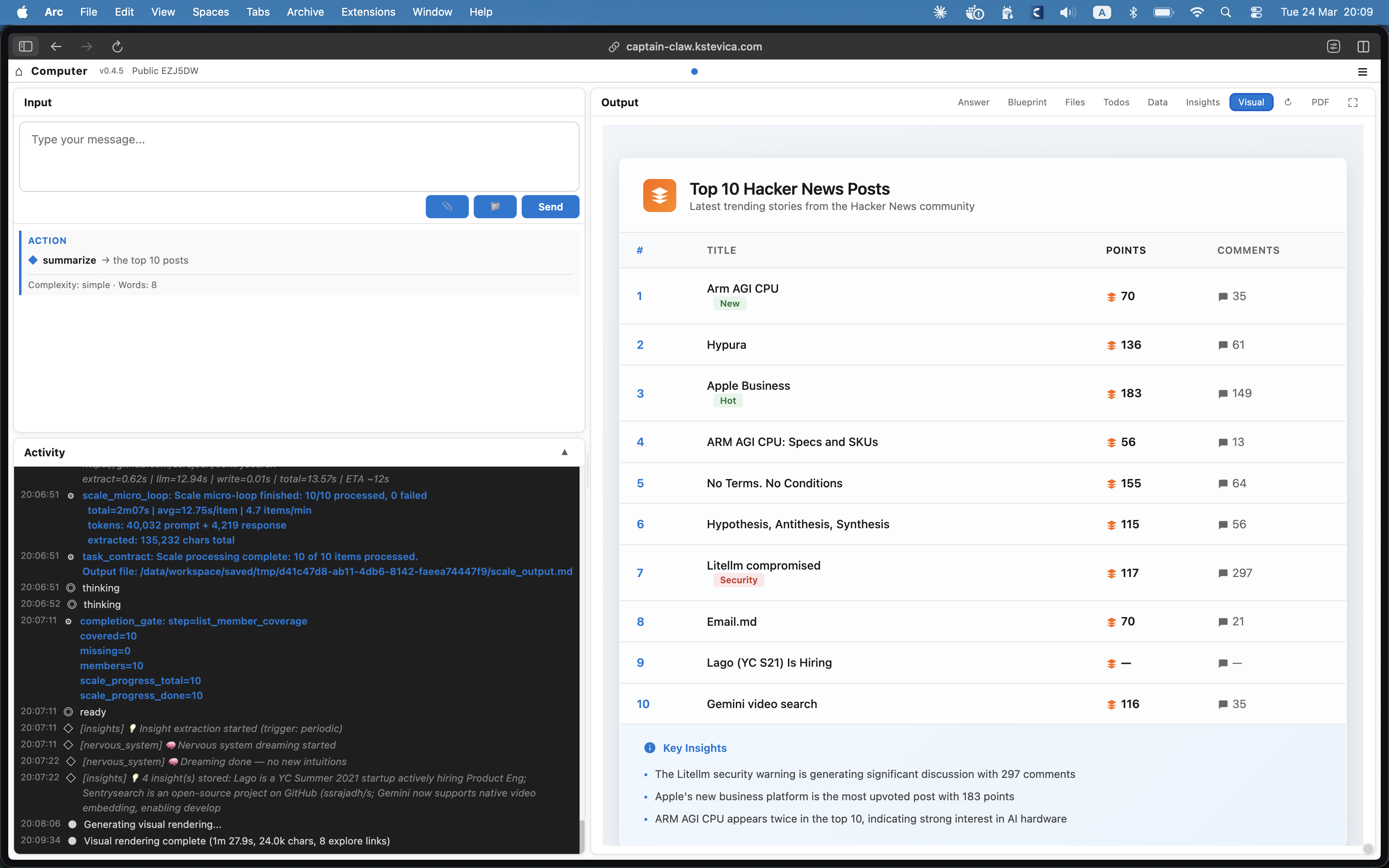Open the Apple menu
Image resolution: width=1389 pixels, height=868 pixels.
22,12
